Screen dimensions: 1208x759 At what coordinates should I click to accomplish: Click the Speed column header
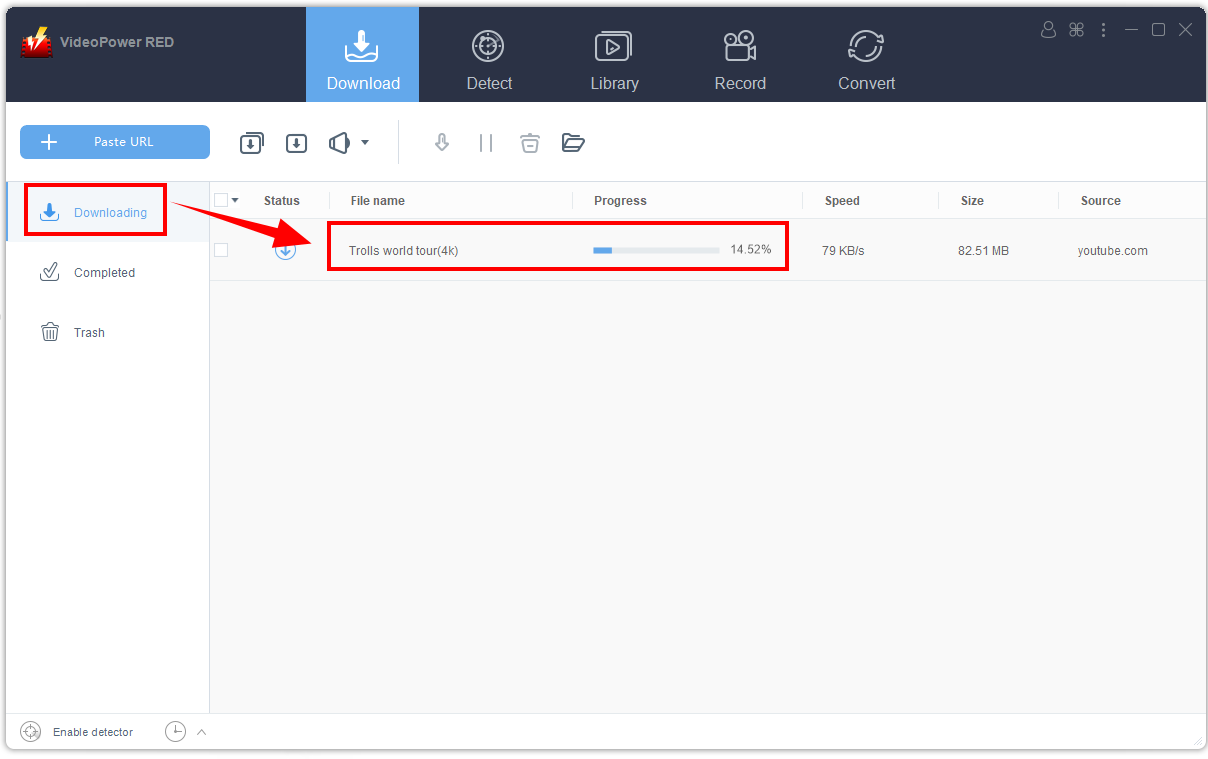coord(842,201)
